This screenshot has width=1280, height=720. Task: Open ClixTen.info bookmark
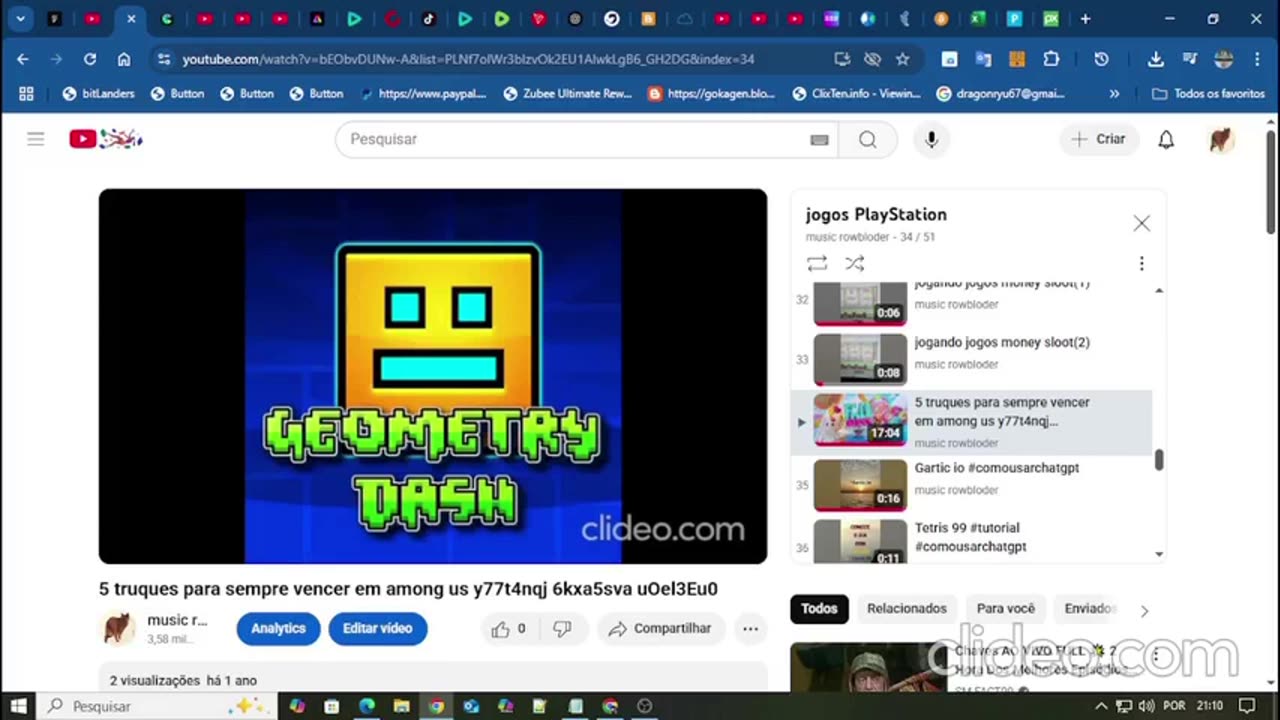pos(858,94)
